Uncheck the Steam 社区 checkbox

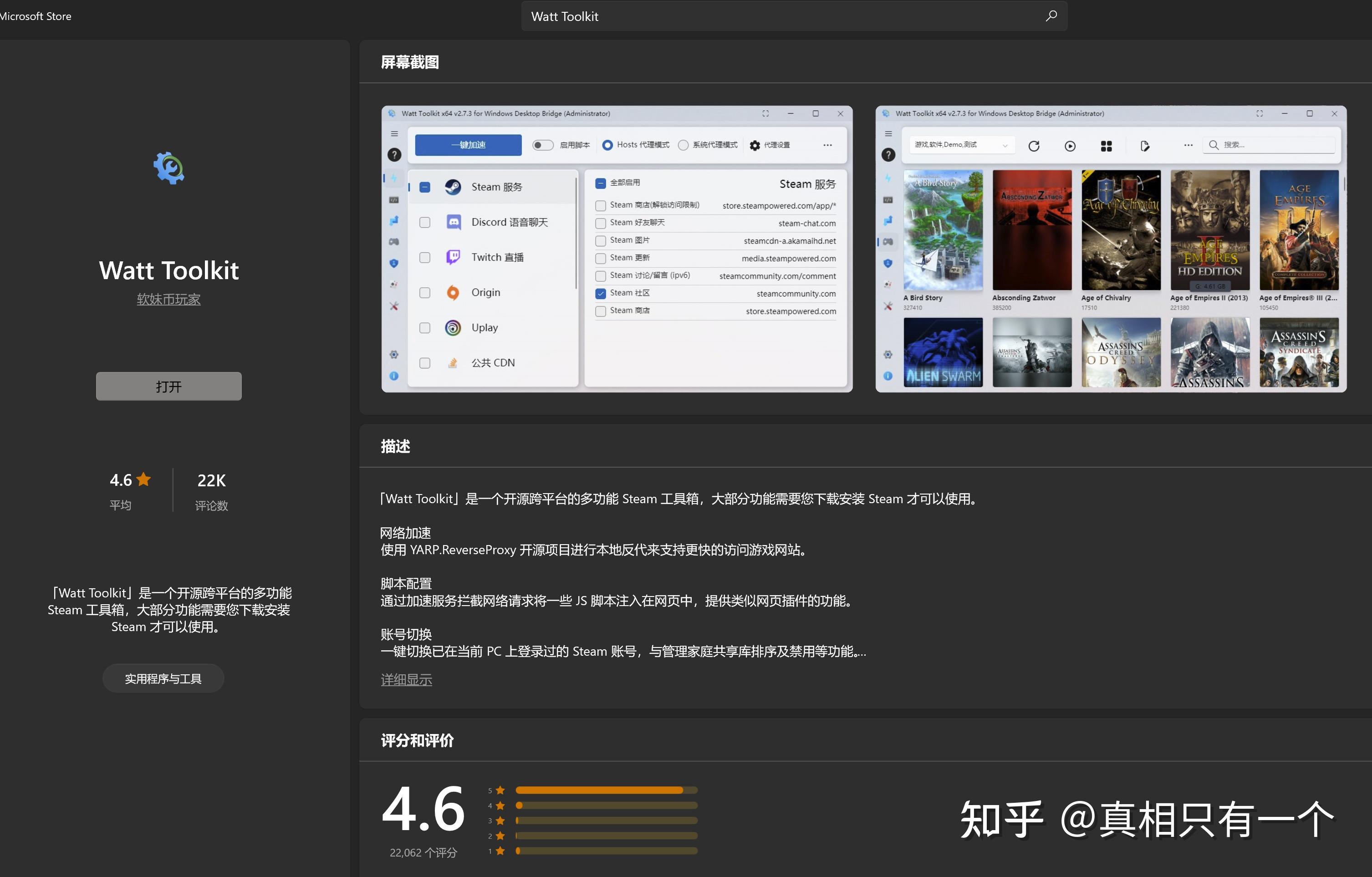[600, 294]
